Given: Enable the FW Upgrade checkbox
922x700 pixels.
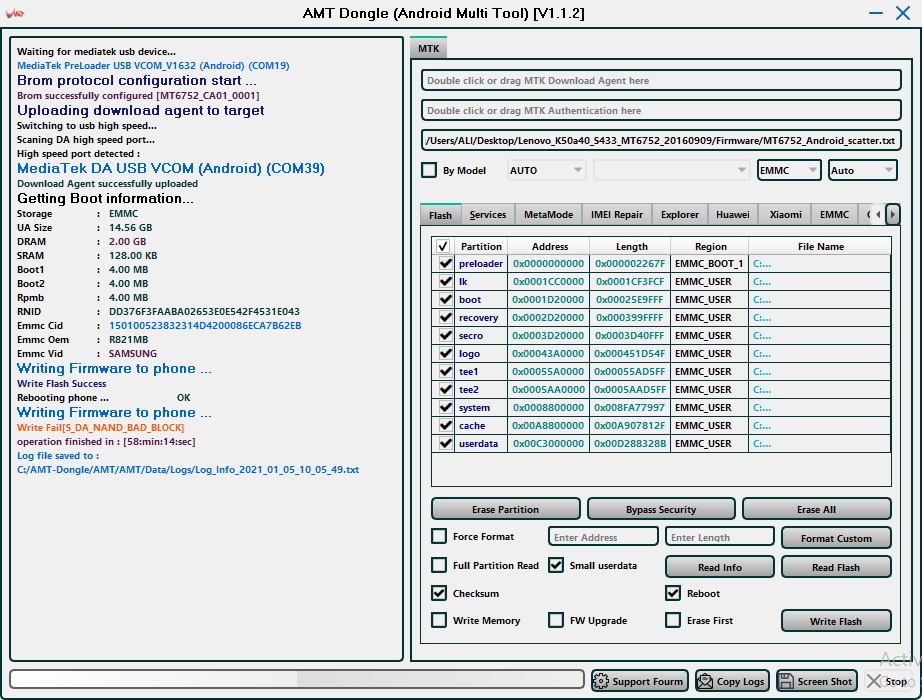Looking at the screenshot, I should pos(556,620).
